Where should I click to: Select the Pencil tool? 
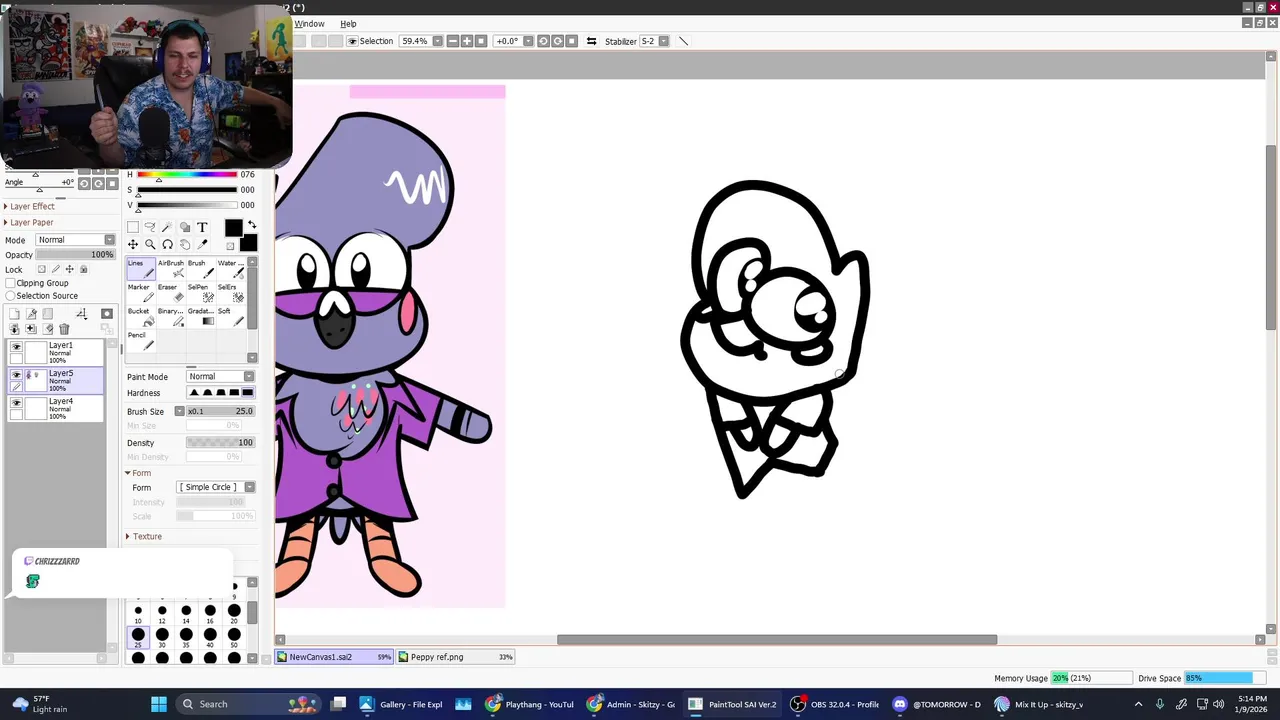141,341
